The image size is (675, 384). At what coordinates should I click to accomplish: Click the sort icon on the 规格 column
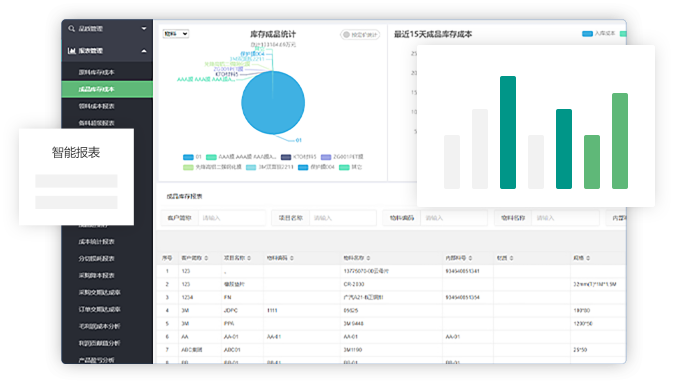(588, 258)
